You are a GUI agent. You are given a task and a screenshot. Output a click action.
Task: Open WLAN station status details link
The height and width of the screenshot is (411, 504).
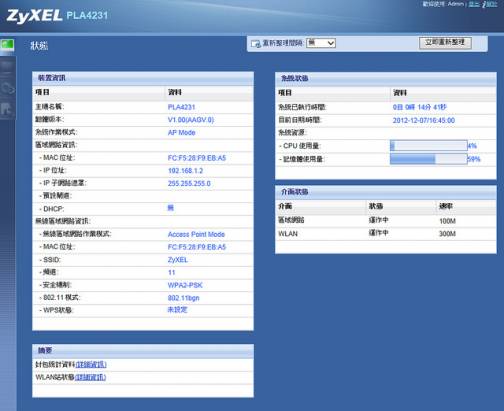point(90,377)
